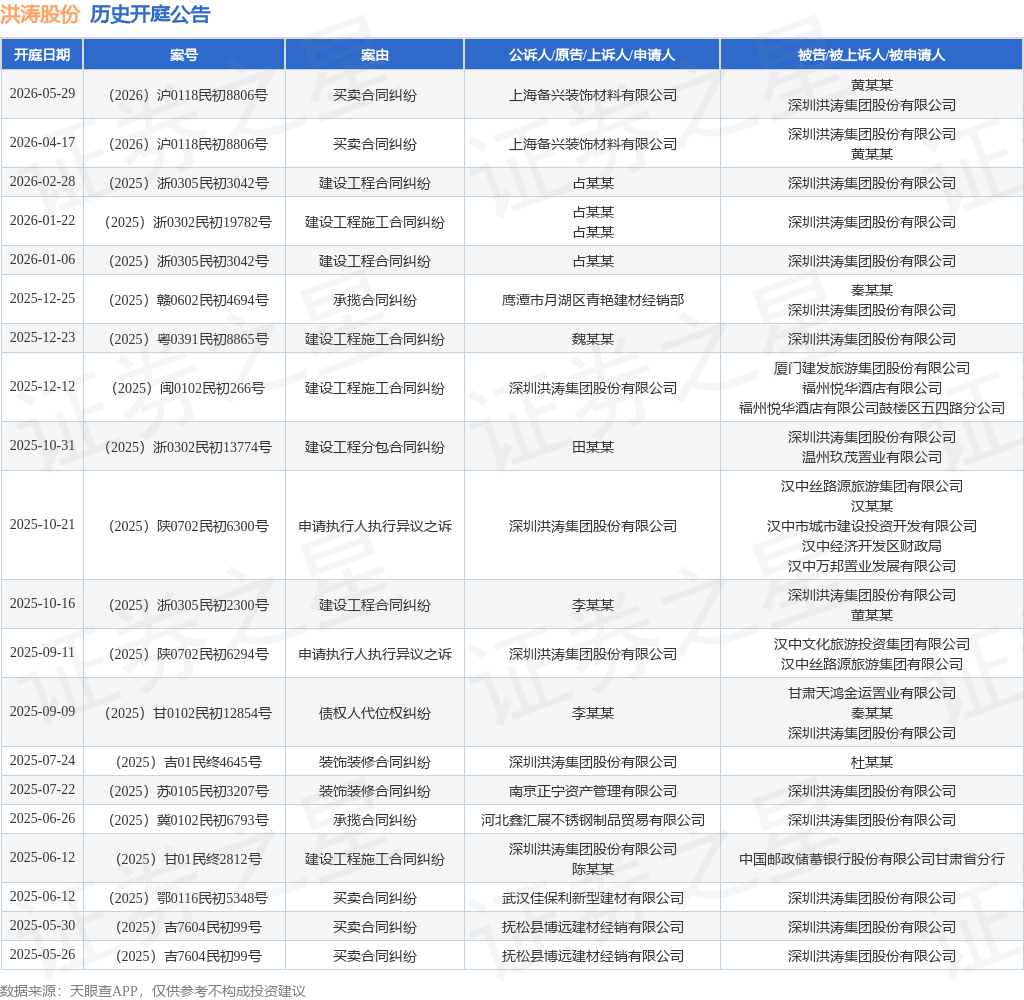Click case number (2025)陕0702民初6300号

(x=188, y=526)
